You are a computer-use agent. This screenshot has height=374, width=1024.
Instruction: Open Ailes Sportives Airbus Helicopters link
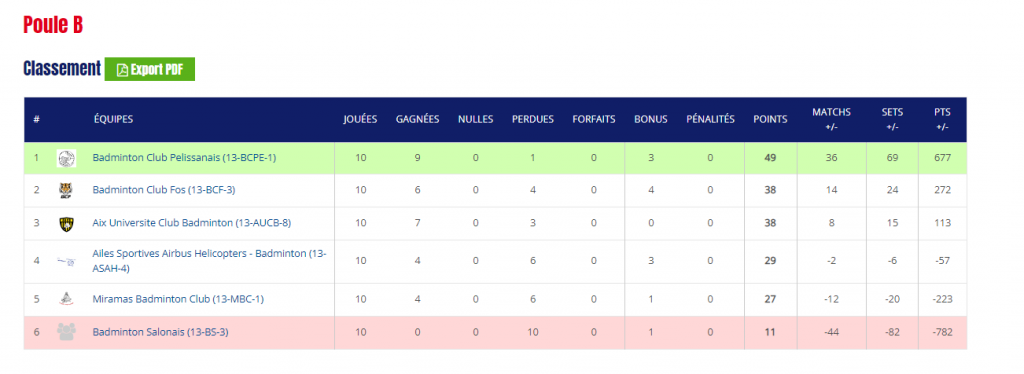(x=210, y=260)
